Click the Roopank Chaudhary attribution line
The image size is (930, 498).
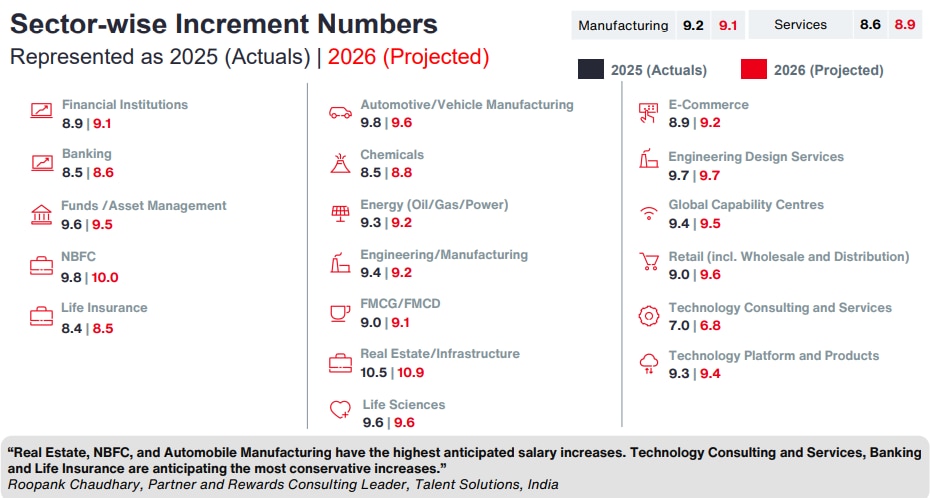click(283, 484)
